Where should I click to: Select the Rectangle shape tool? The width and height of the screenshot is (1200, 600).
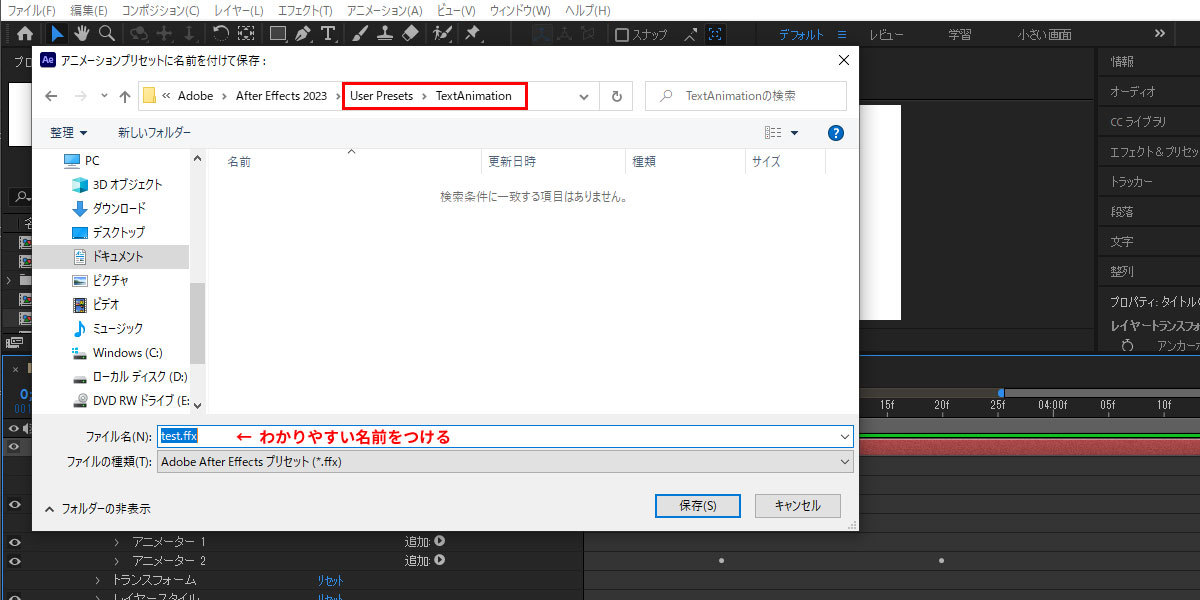coord(278,34)
